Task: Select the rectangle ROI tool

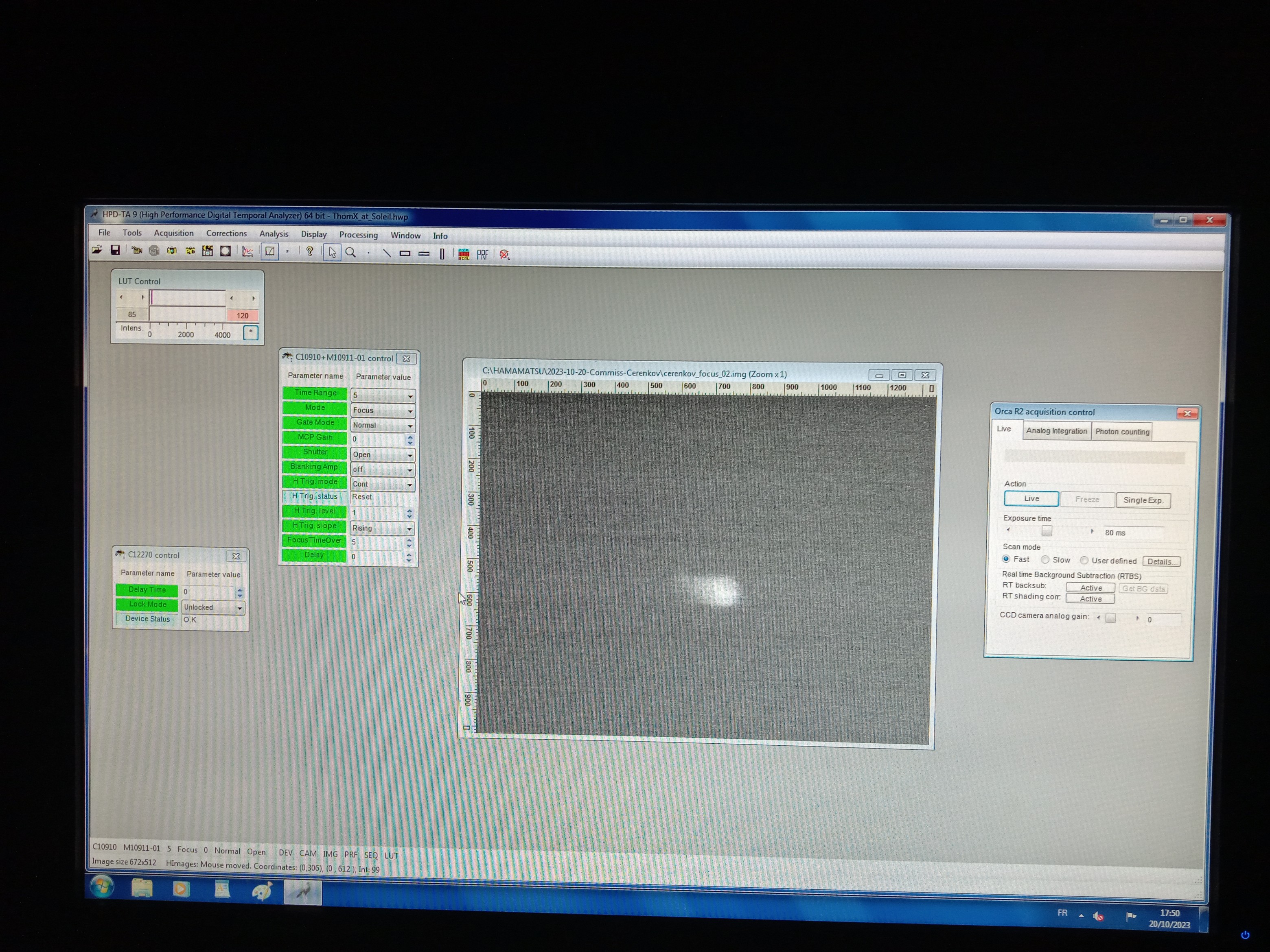Action: 405,253
